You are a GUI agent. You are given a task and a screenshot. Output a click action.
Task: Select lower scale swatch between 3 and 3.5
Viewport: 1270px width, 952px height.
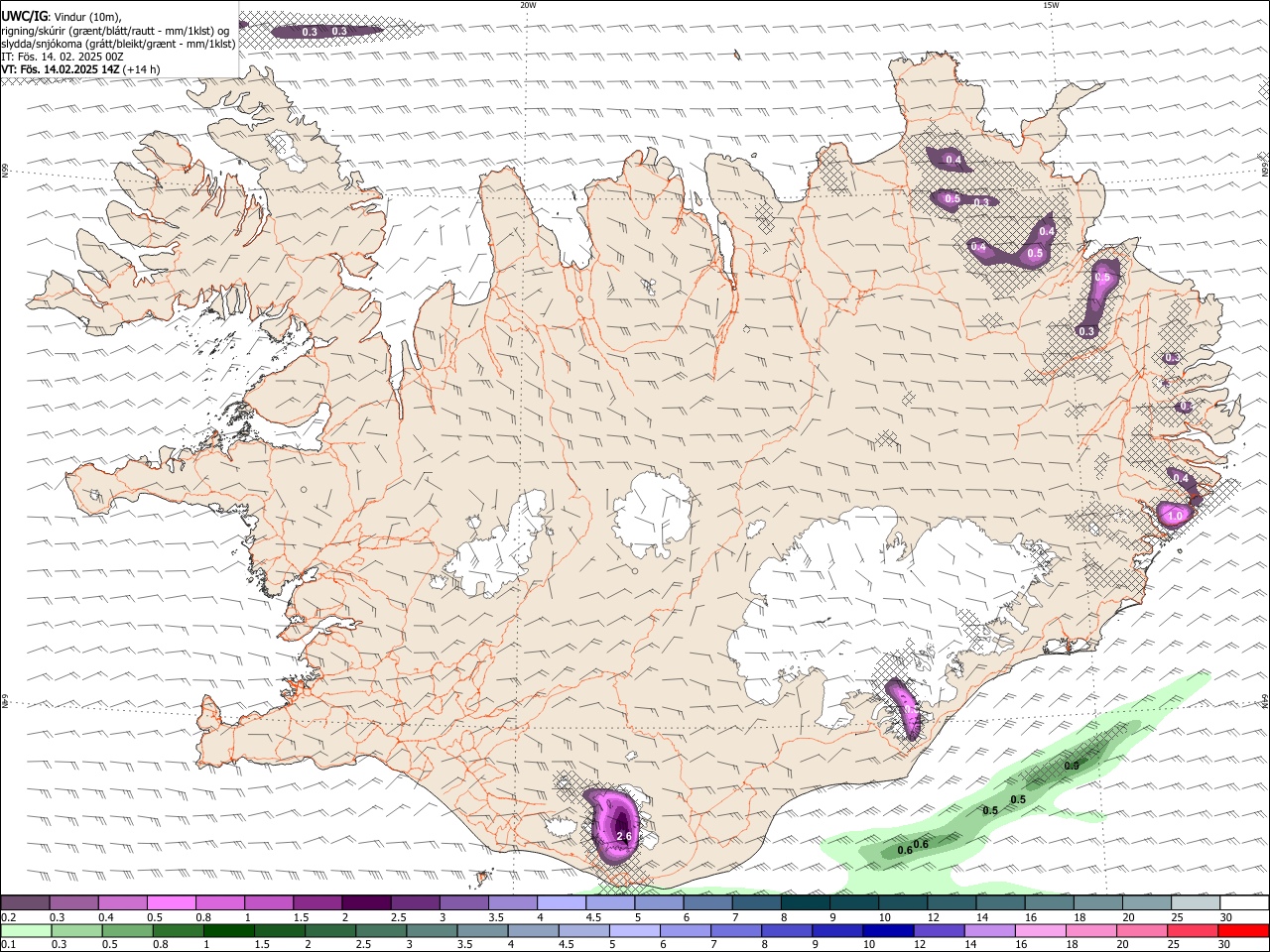432,930
